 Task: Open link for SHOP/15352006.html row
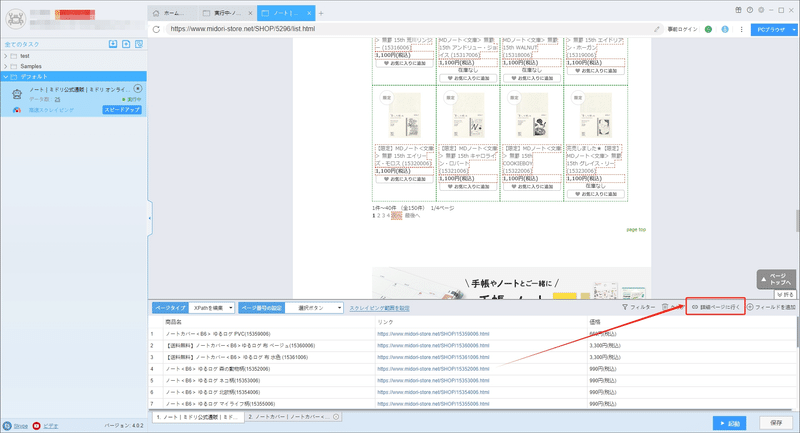(433, 369)
